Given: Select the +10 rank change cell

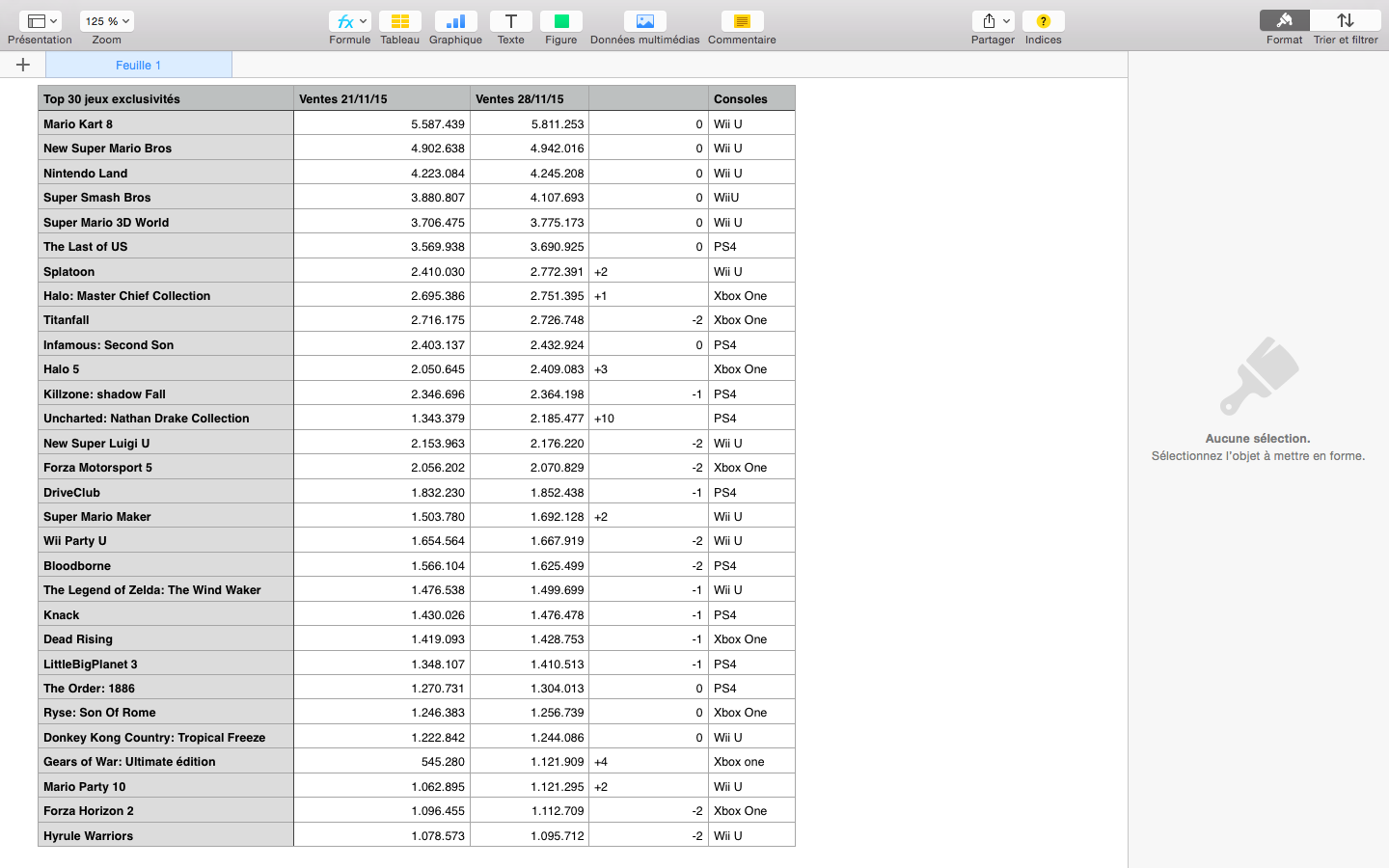Looking at the screenshot, I should pos(648,419).
